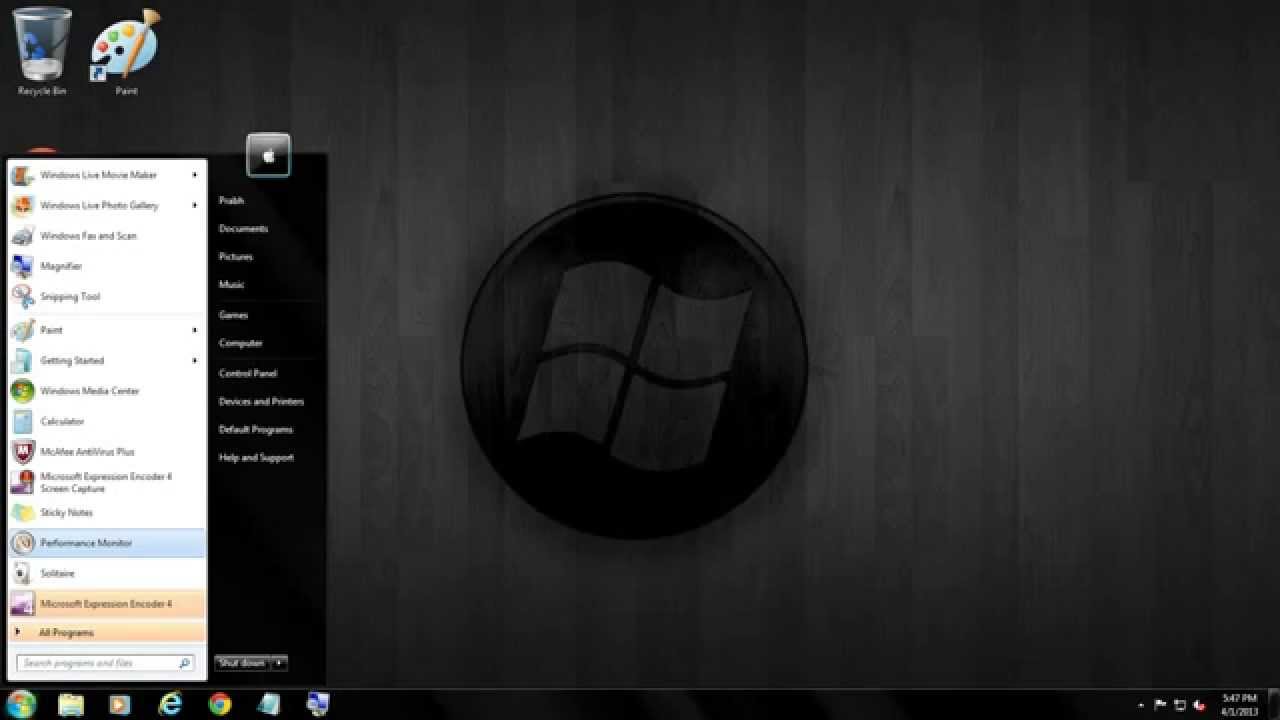Viewport: 1280px width, 720px height.
Task: Click the last pinned taskbar icon right of notepad
Action: click(x=318, y=704)
